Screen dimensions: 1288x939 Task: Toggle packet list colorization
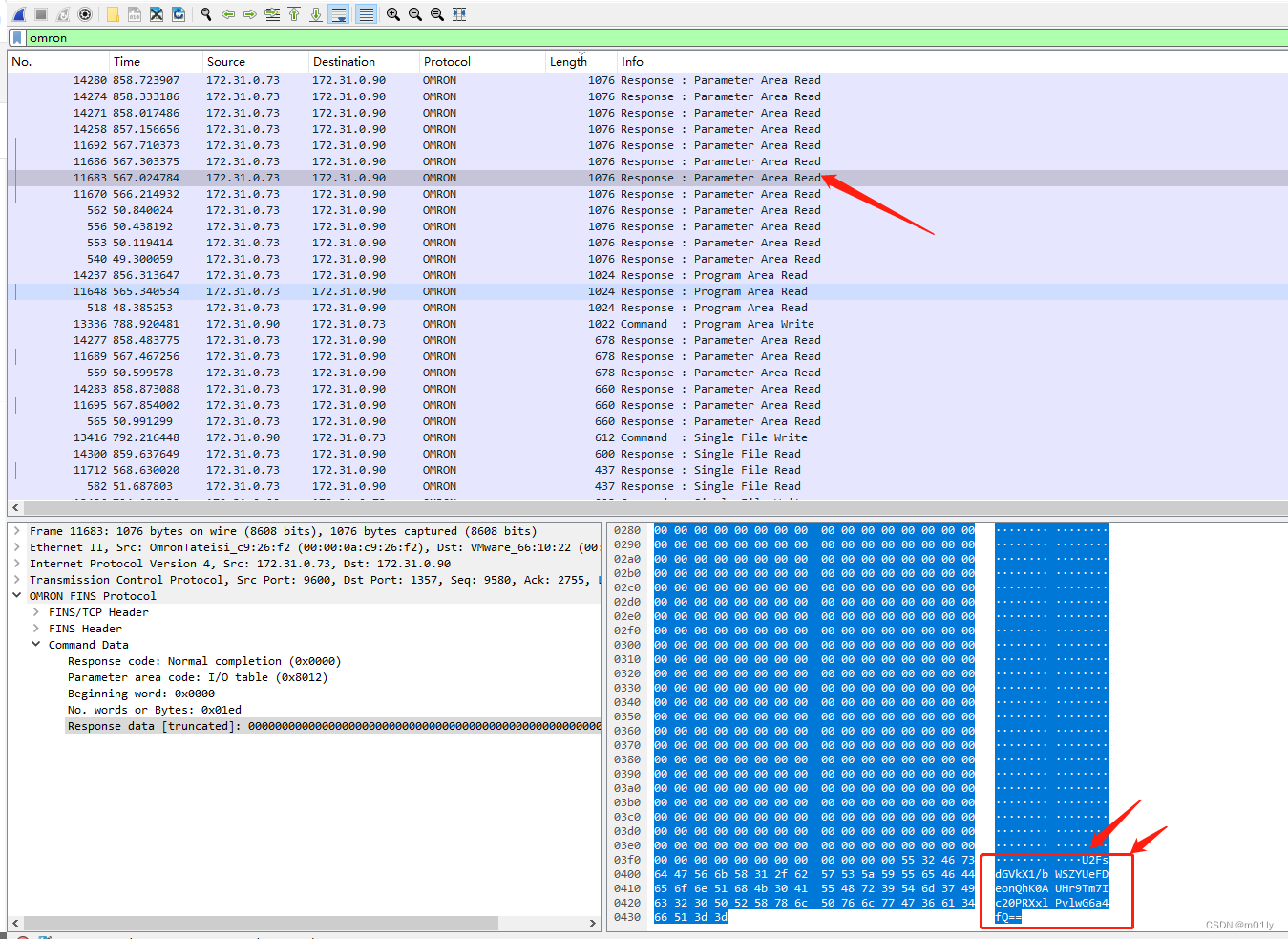click(x=366, y=14)
